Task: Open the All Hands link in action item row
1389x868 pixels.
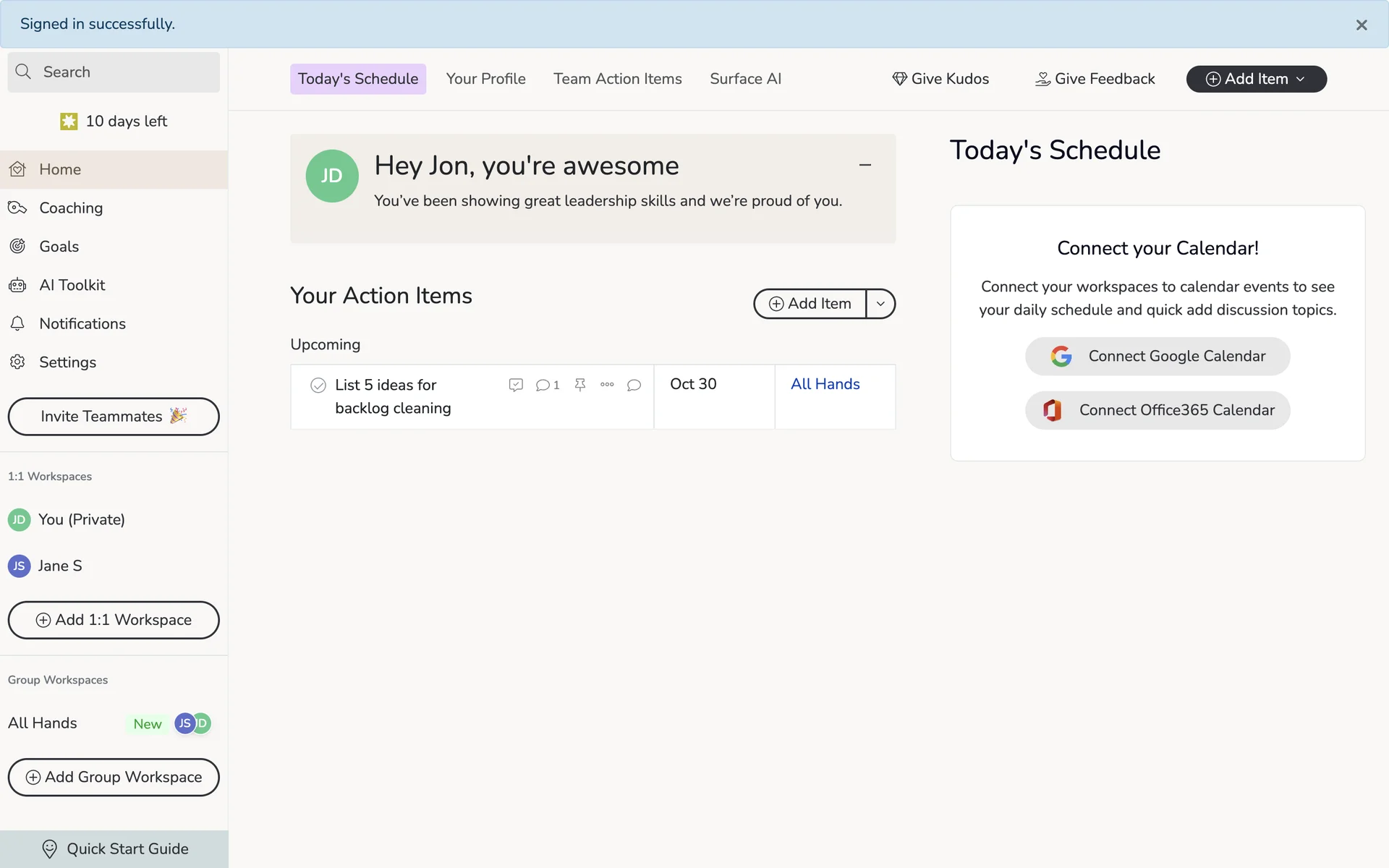Action: [825, 384]
